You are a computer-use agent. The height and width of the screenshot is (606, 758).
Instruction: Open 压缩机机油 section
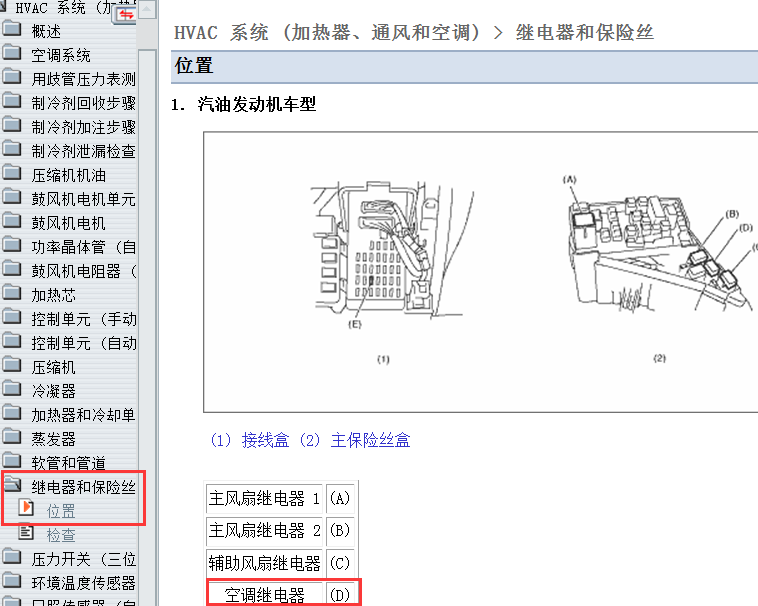pos(68,175)
